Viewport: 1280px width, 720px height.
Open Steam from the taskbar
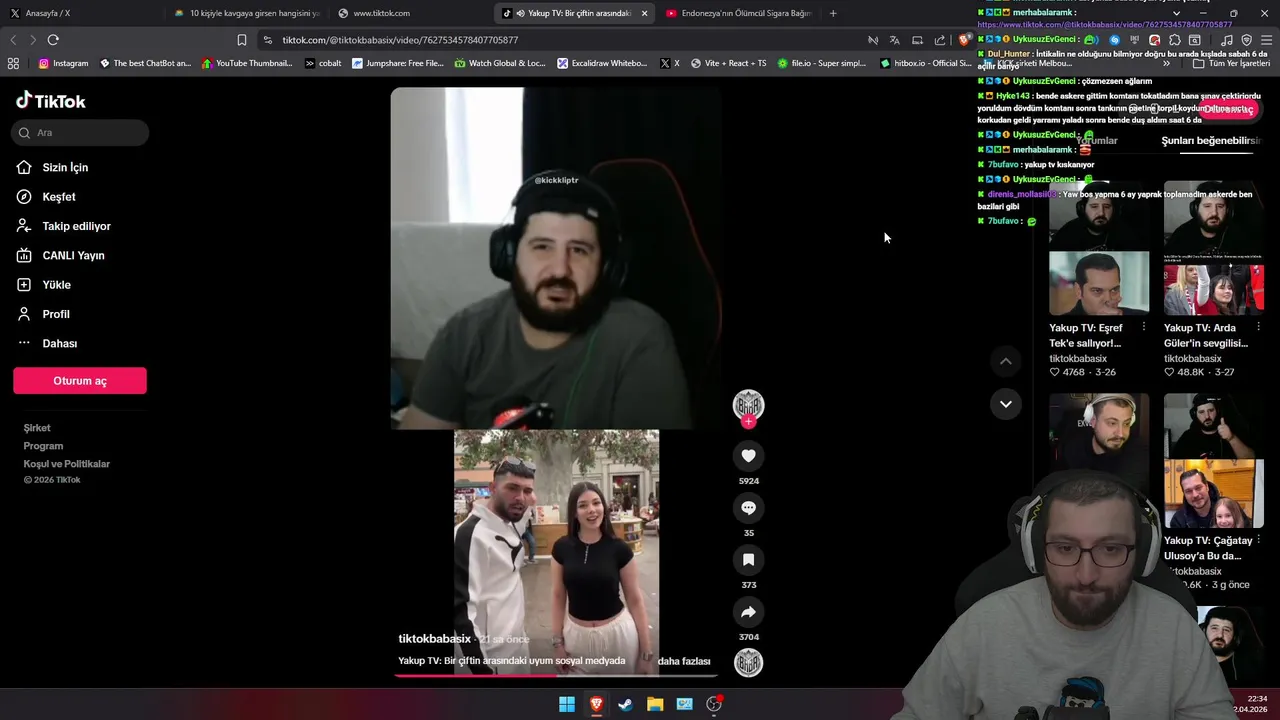pyautogui.click(x=626, y=704)
